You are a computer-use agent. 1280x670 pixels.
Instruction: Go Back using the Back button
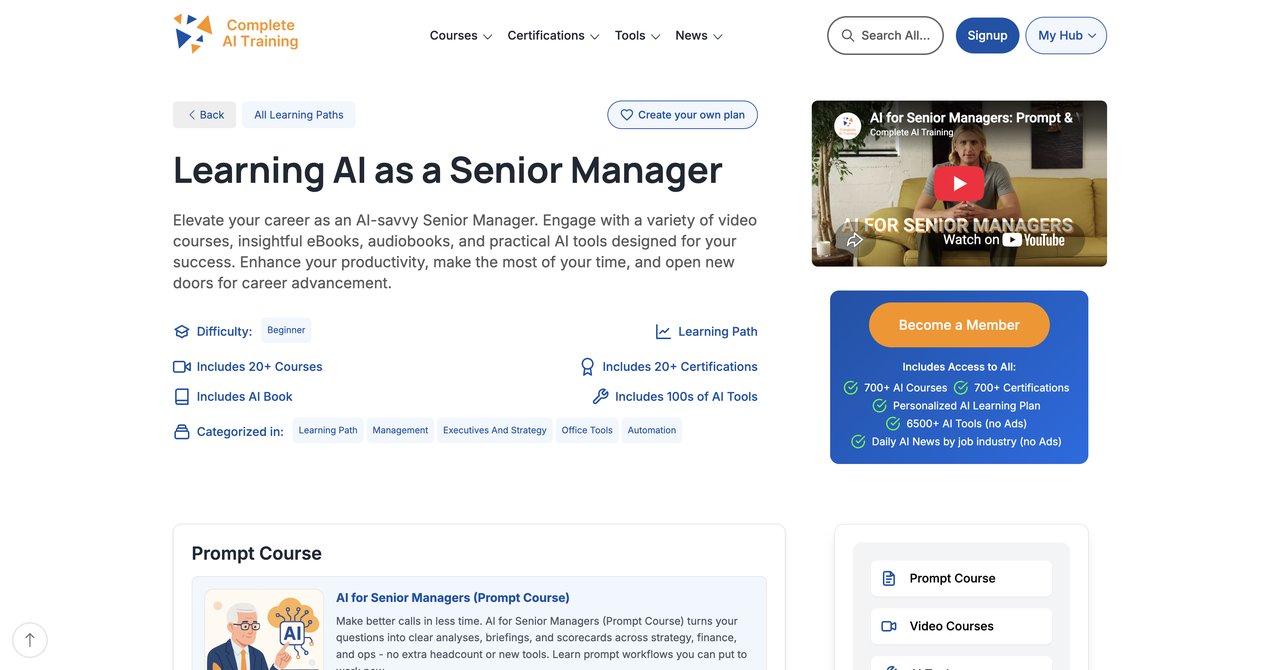point(204,115)
